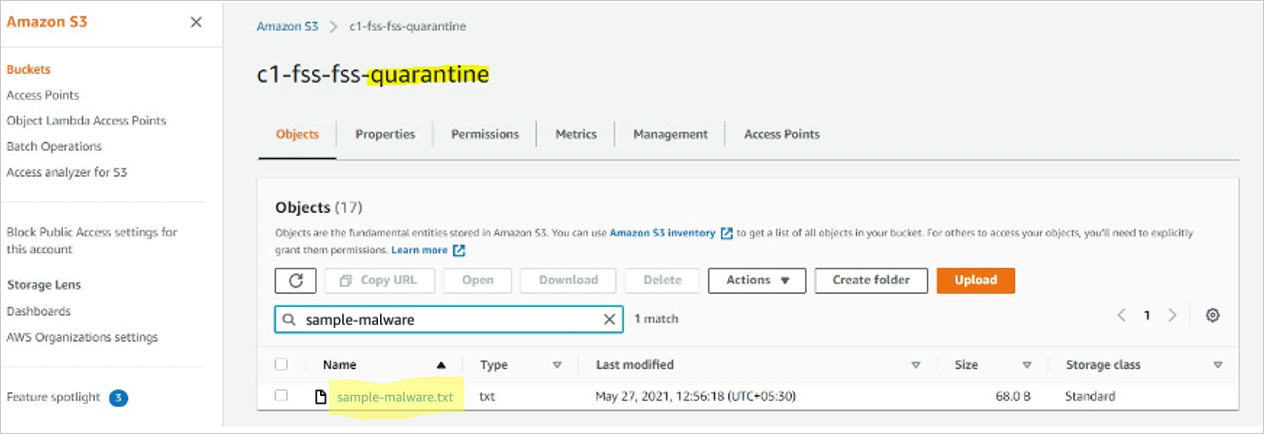Click the Amazon S3 sidebar title
The width and height of the screenshot is (1264, 434).
pyautogui.click(x=47, y=21)
